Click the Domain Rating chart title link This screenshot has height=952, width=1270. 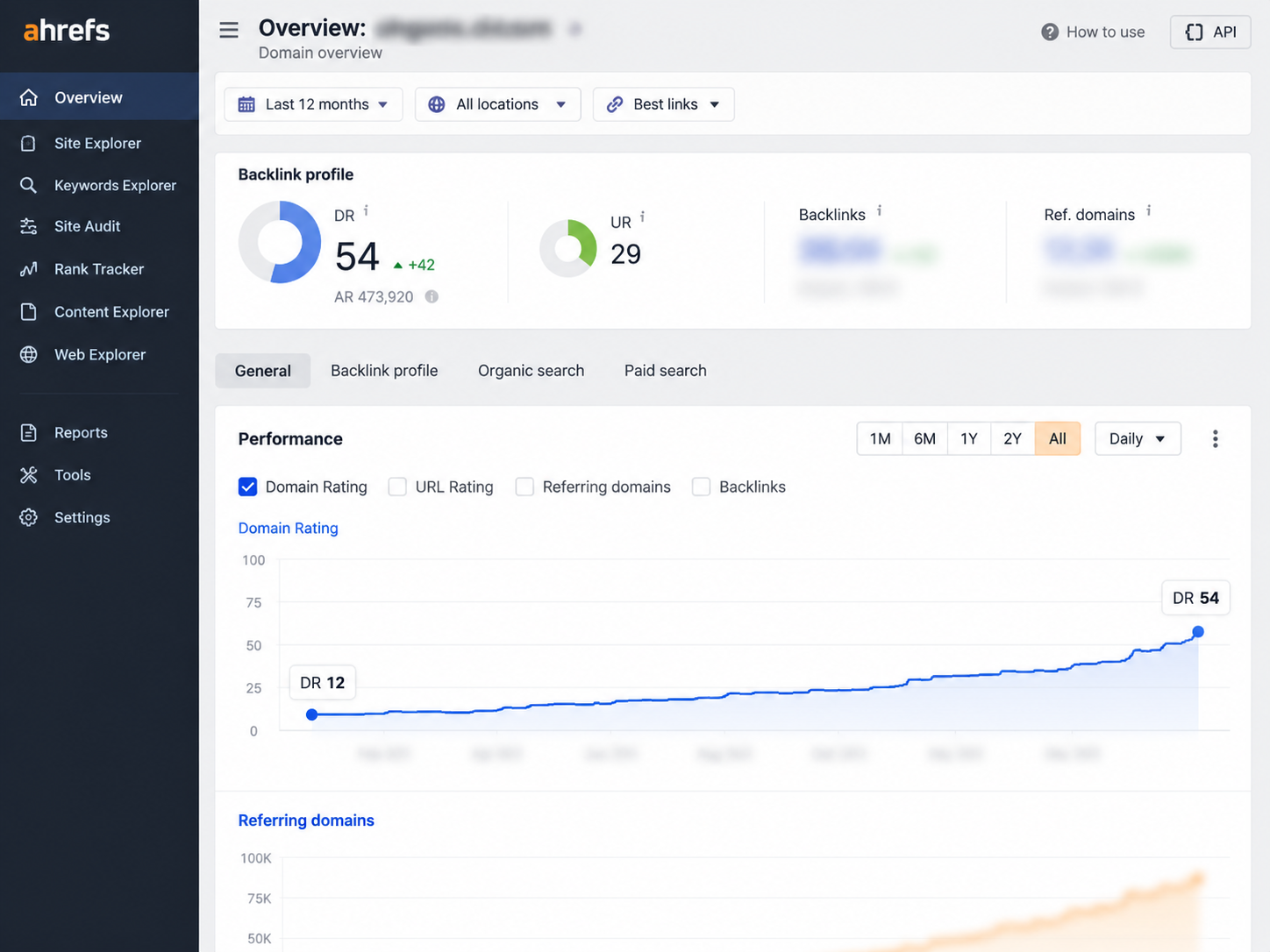[288, 528]
